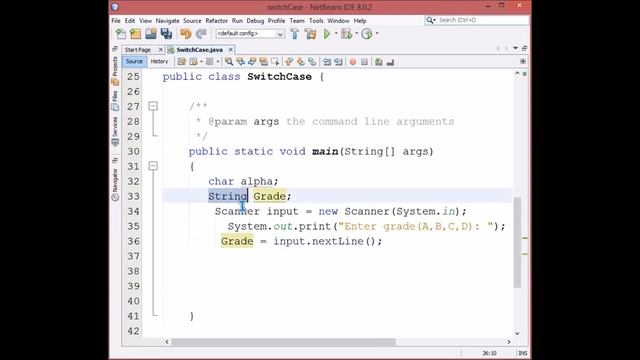This screenshot has height=360, width=640.
Task: Close the Start Page tab
Action: [160, 50]
